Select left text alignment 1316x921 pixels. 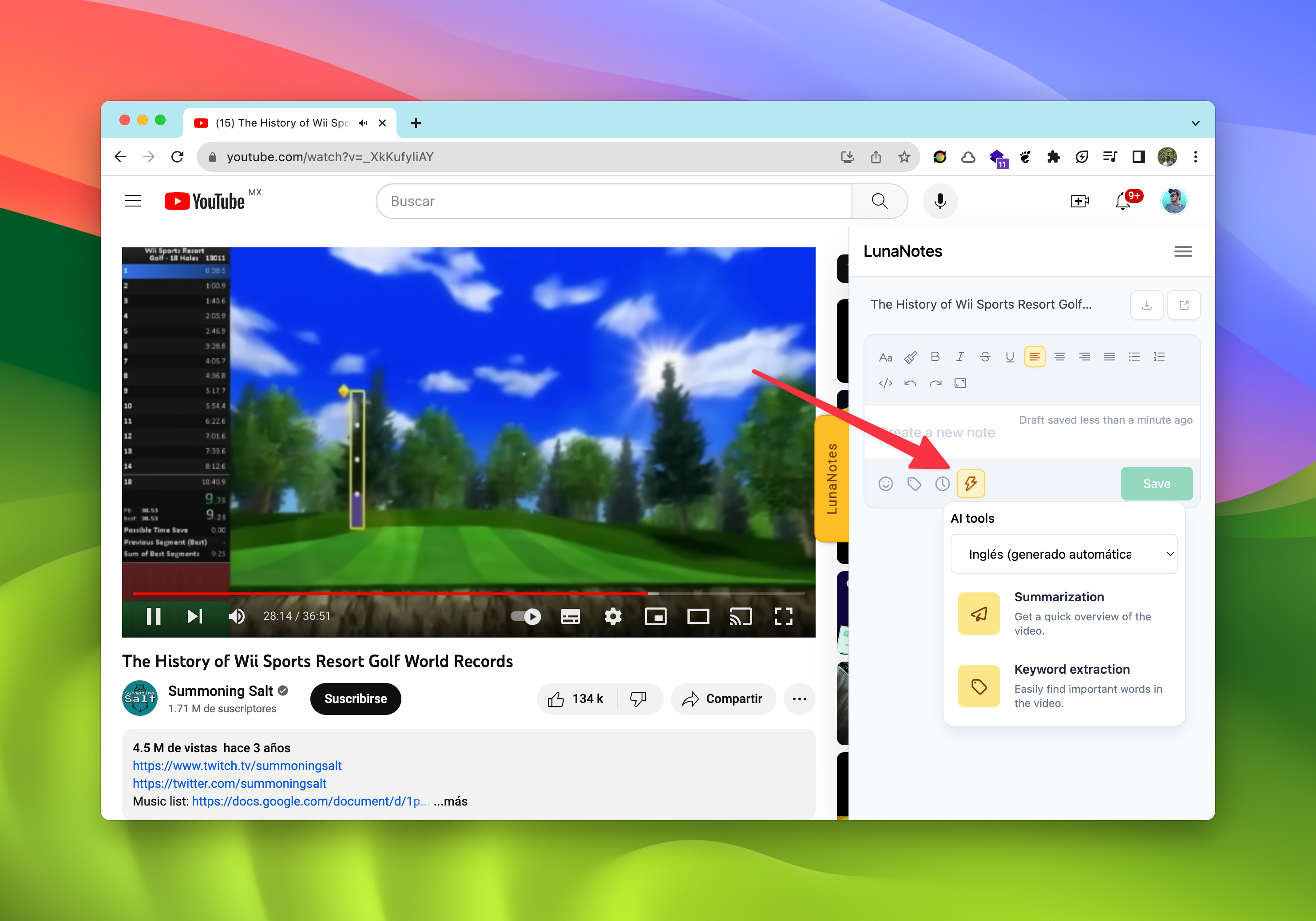(1035, 357)
